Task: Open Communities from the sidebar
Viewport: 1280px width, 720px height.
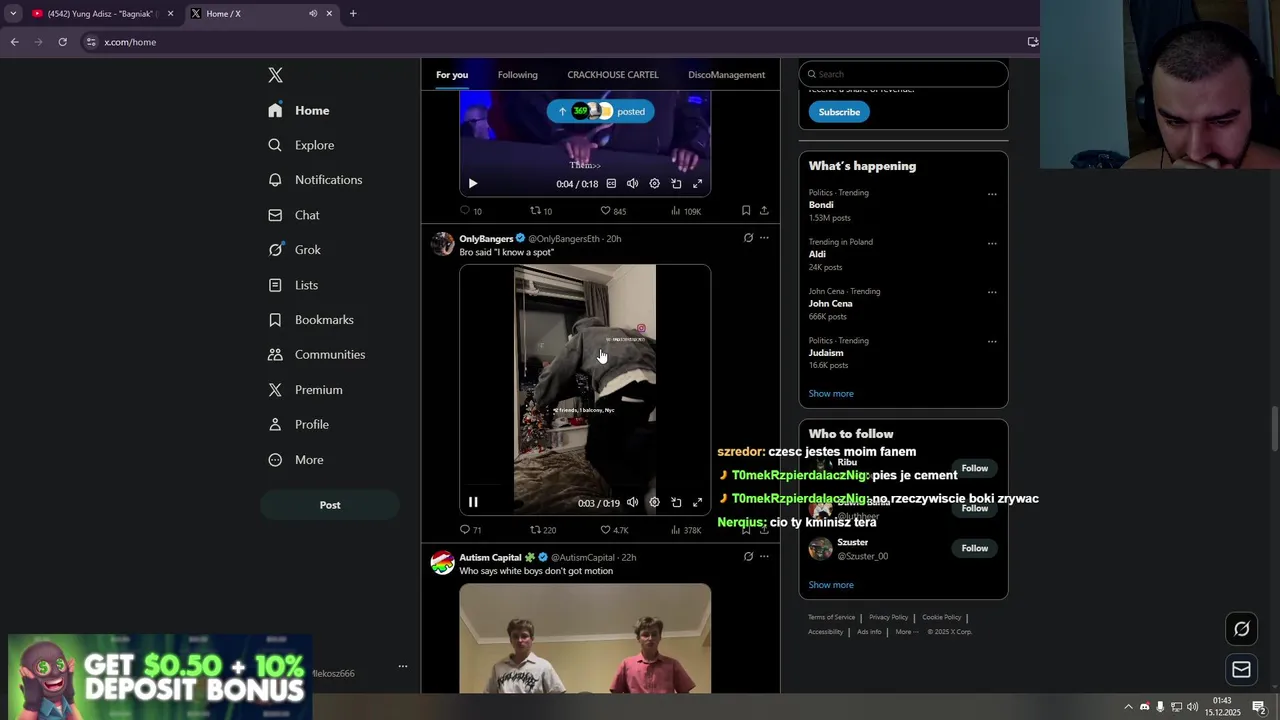Action: tap(316, 355)
